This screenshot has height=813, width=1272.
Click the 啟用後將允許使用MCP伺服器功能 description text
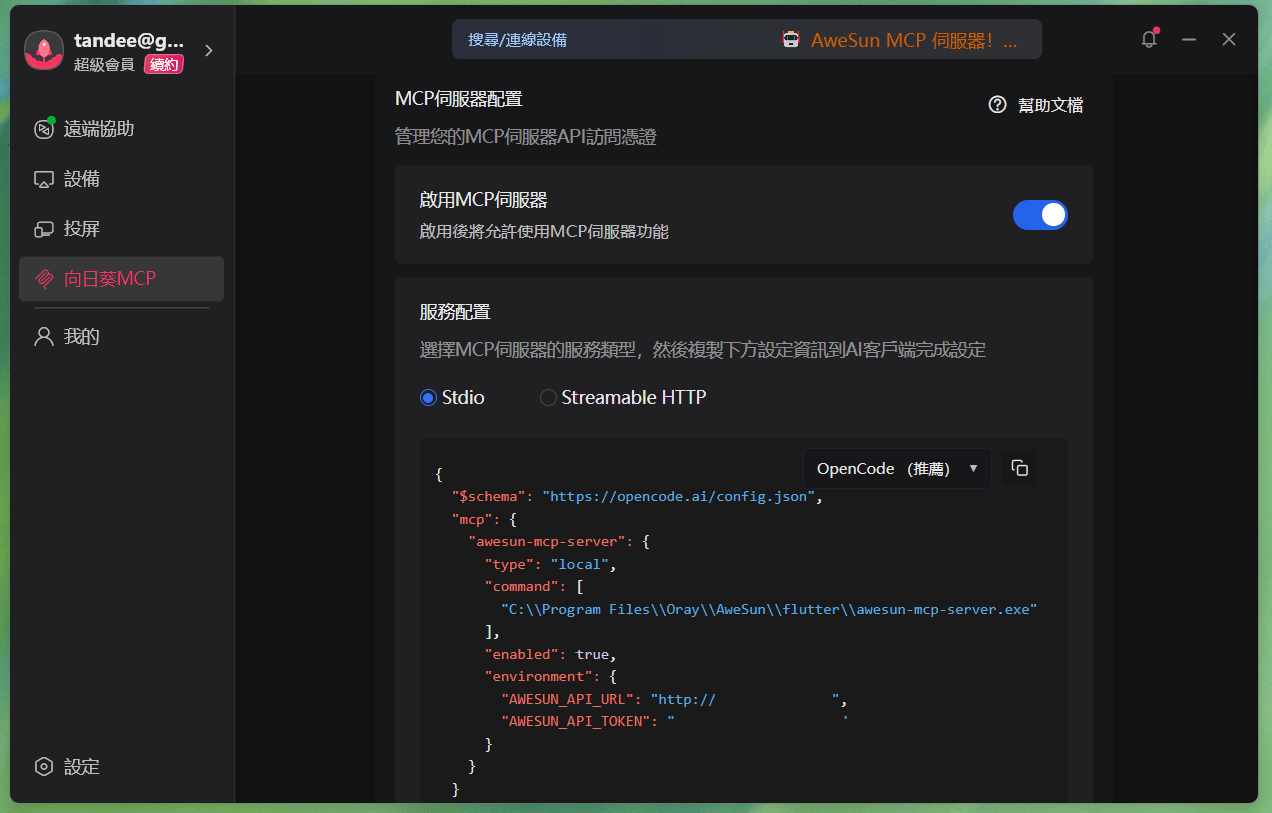pyautogui.click(x=544, y=232)
